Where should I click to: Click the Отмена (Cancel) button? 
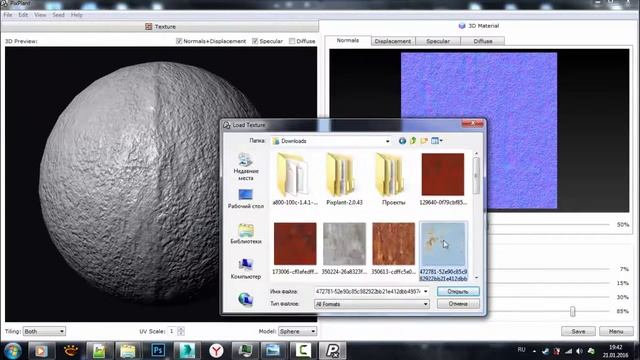[x=458, y=304]
